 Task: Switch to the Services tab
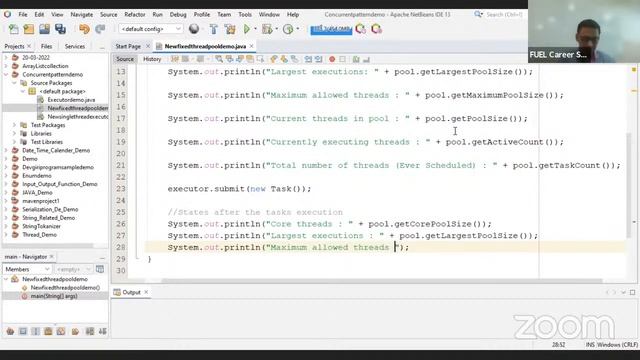point(75,46)
